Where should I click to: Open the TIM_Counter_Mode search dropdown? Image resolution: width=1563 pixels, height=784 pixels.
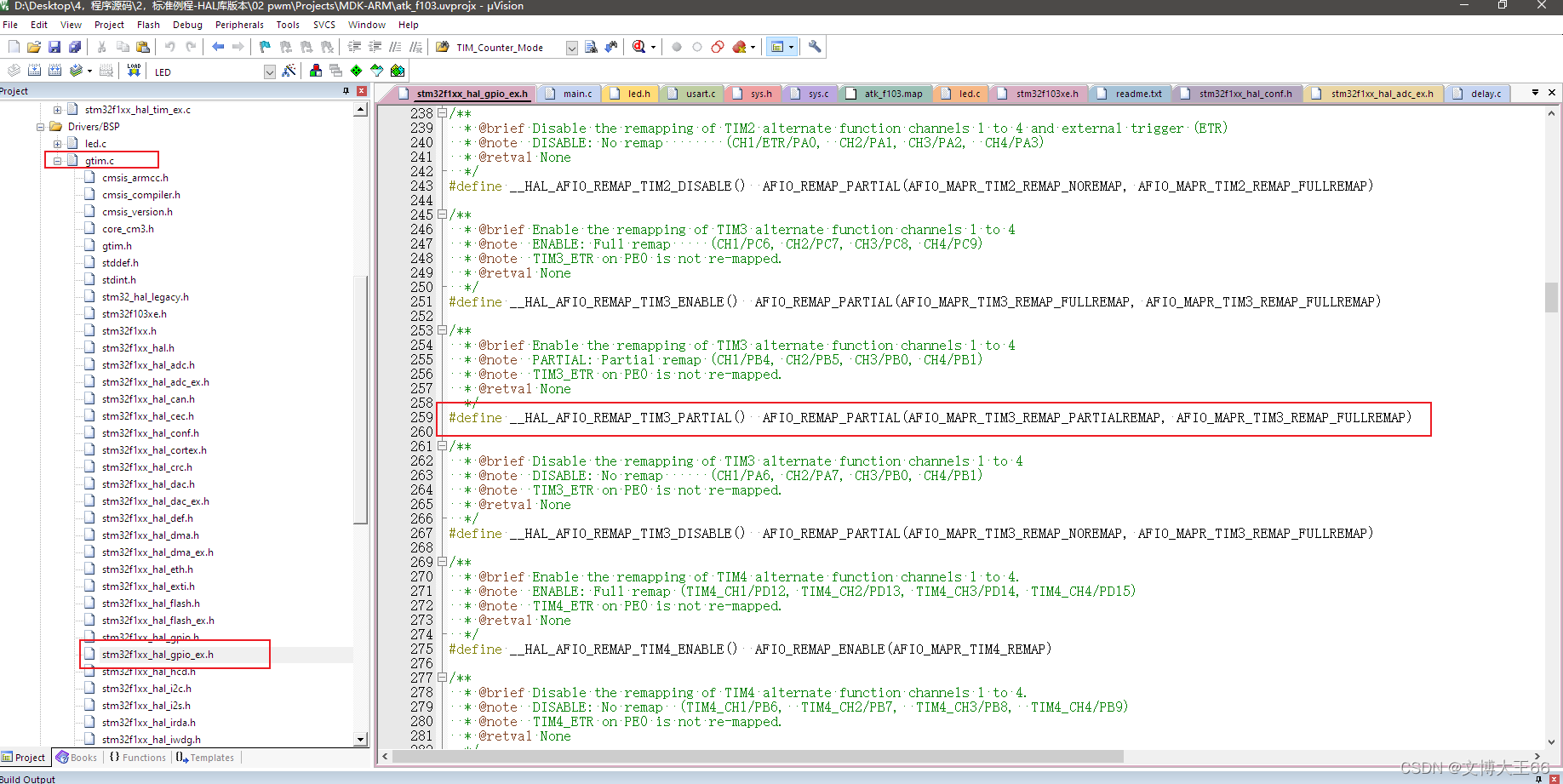click(x=572, y=48)
